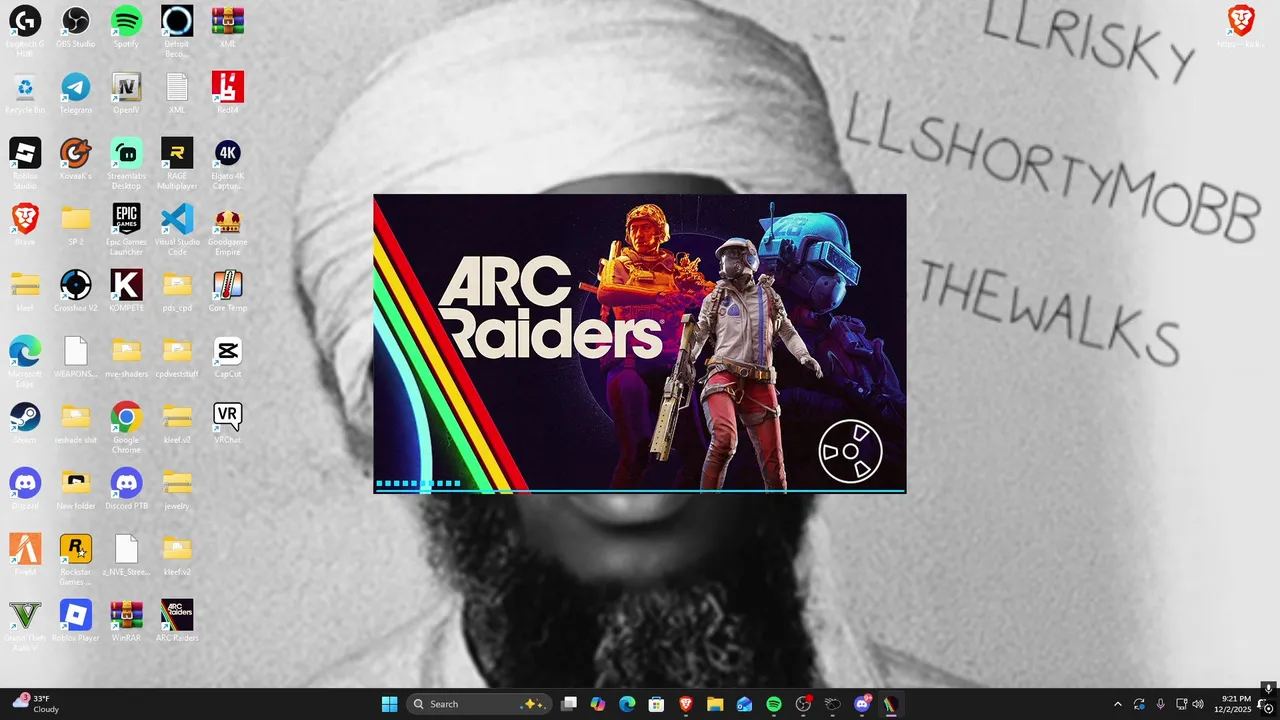Select the kleef zipped folder
This screenshot has width=1280, height=720.
25,291
